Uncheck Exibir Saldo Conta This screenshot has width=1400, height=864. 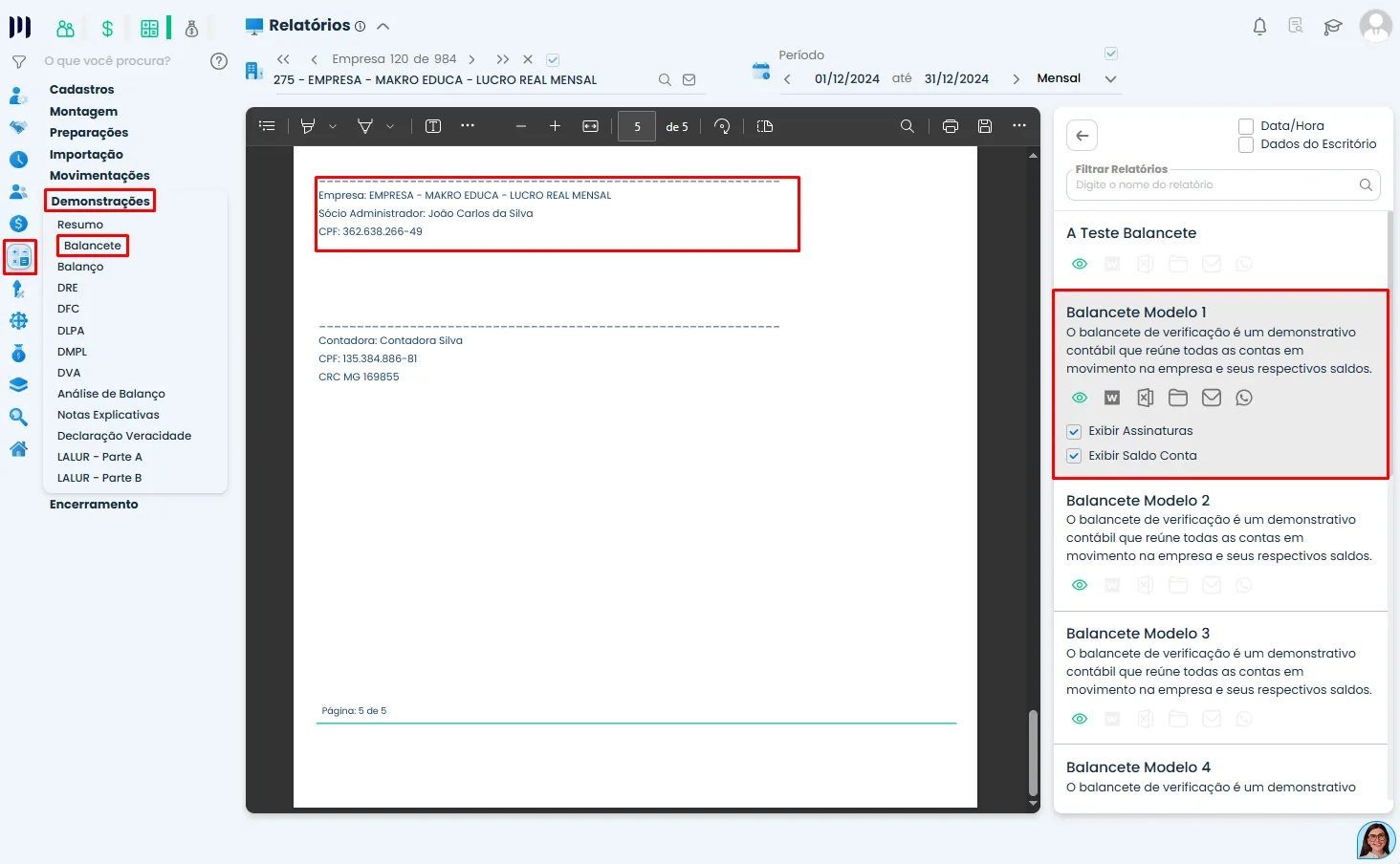click(1074, 457)
